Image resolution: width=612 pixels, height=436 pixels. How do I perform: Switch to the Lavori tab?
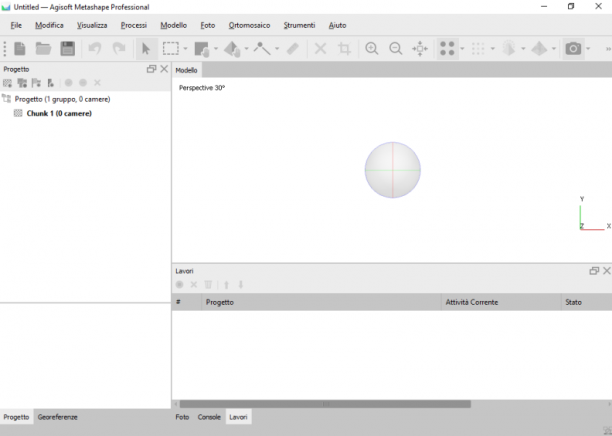tap(238, 417)
